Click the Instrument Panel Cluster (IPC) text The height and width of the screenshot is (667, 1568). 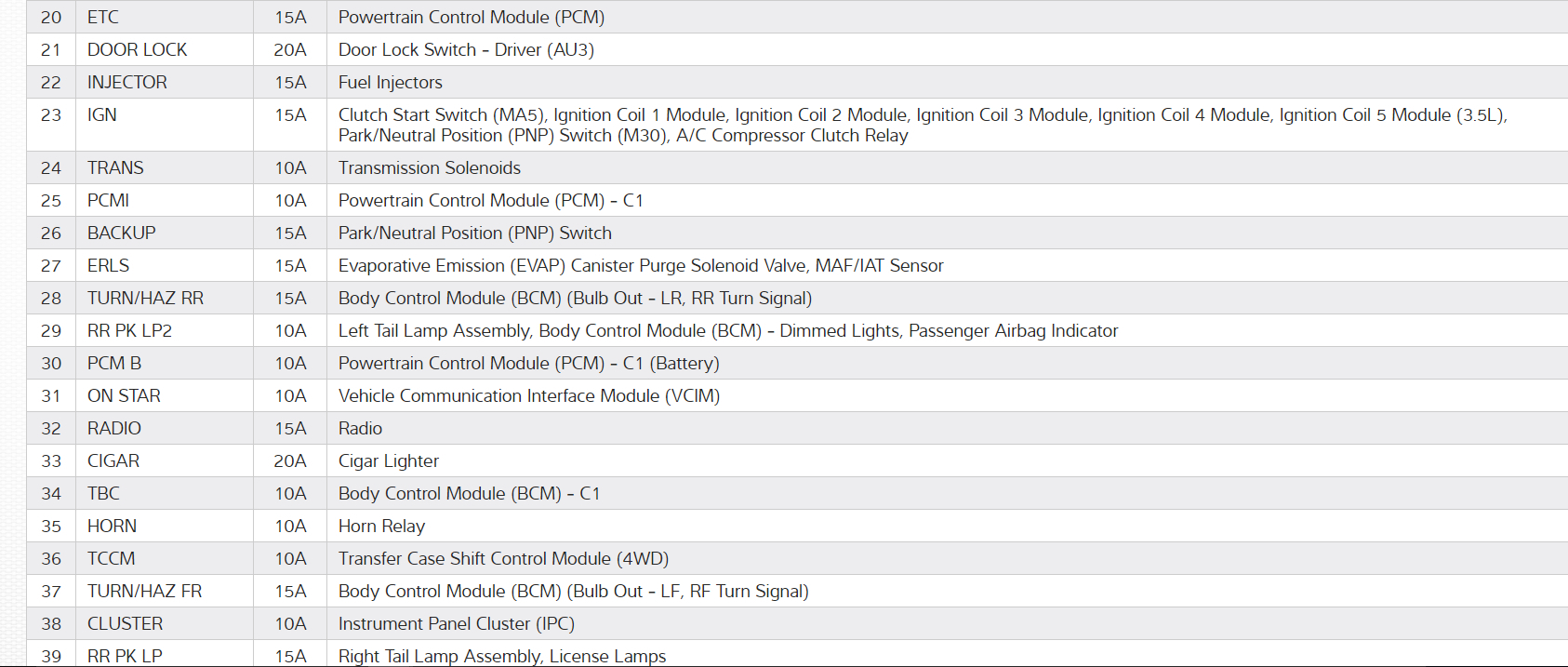(456, 624)
